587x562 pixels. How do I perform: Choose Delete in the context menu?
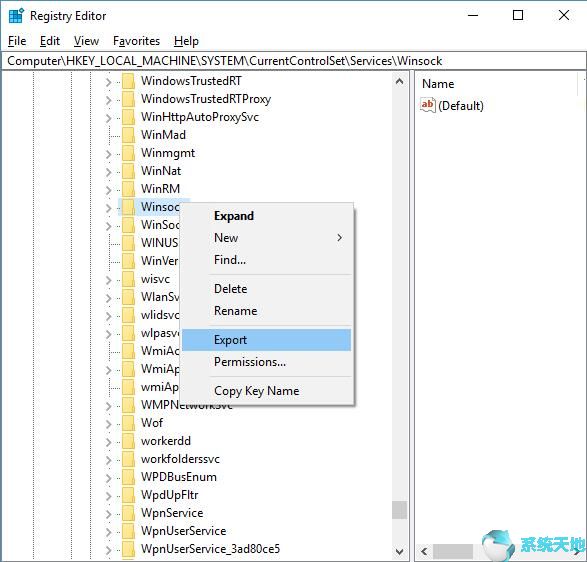pos(267,289)
